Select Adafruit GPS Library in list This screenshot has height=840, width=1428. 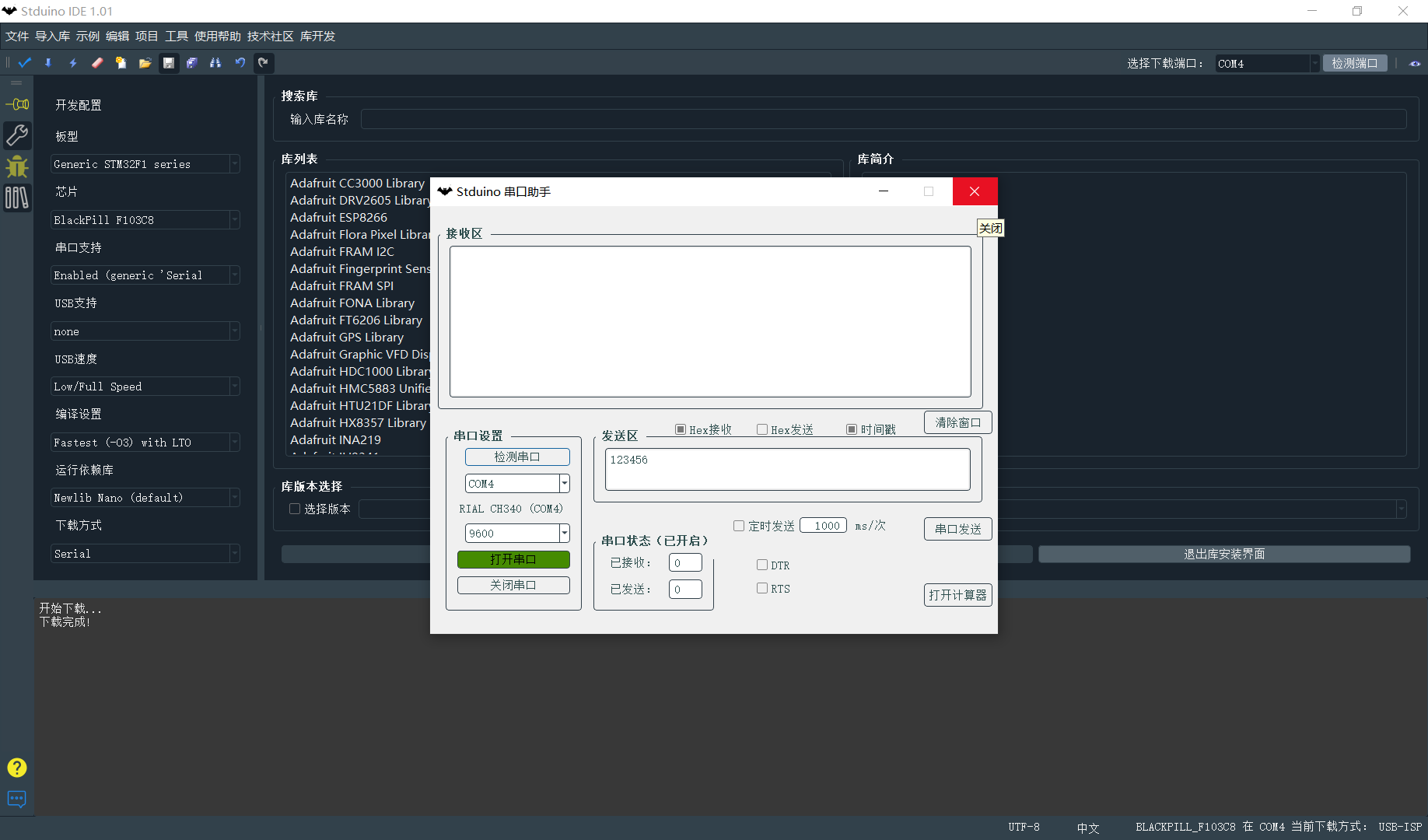[347, 338]
